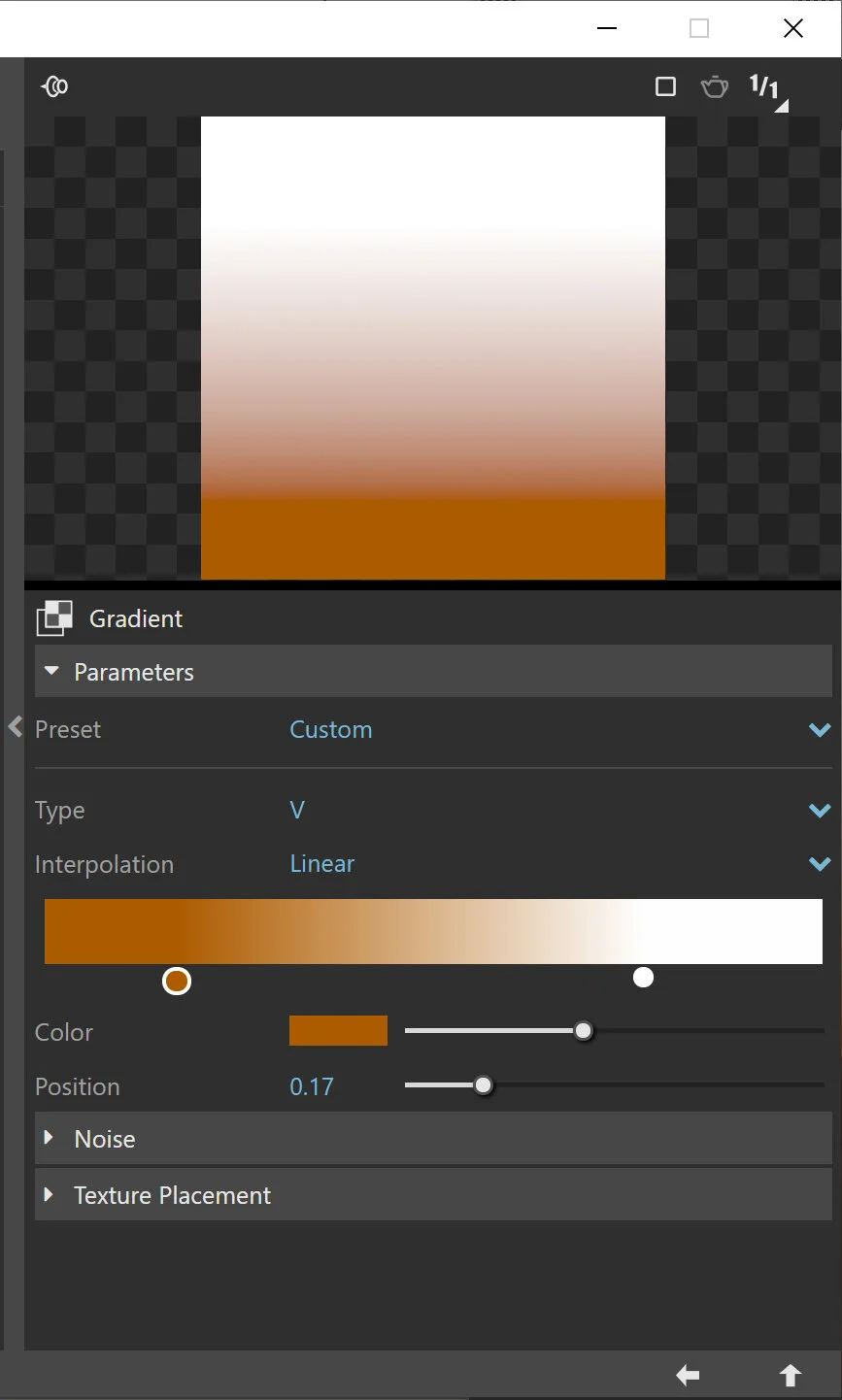Expand the Noise section
The height and width of the screenshot is (1400, 842).
[x=51, y=1138]
